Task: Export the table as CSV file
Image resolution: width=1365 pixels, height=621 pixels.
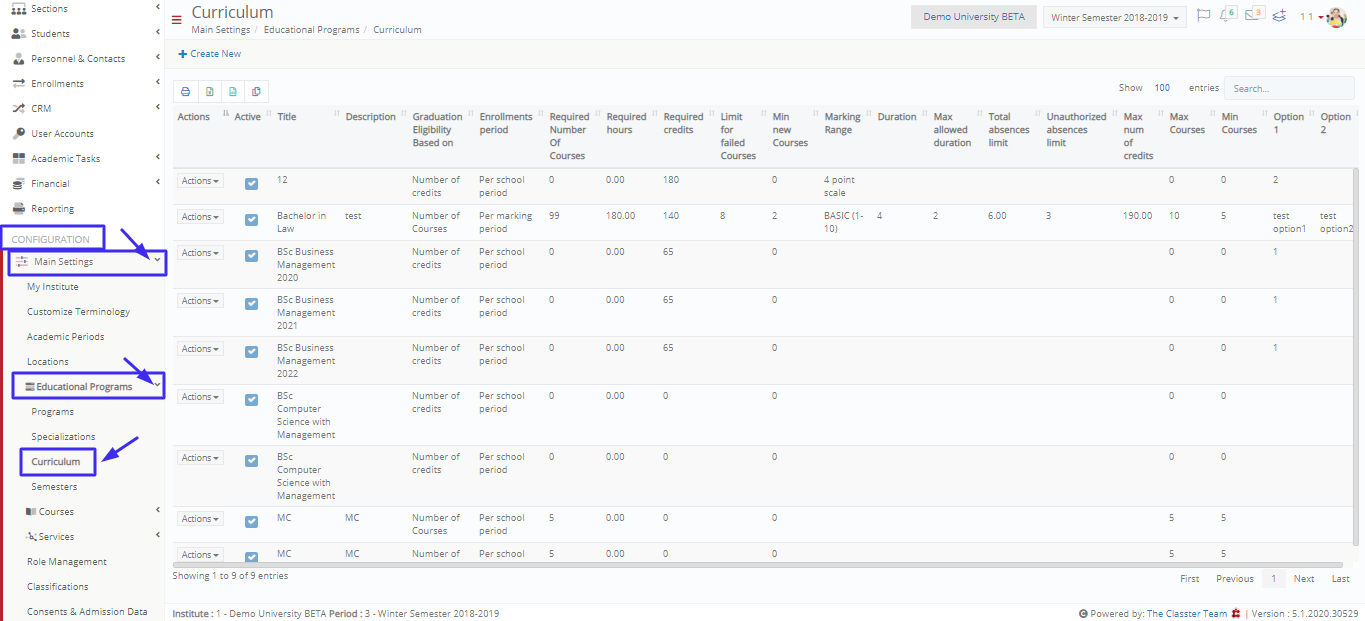Action: [x=233, y=92]
